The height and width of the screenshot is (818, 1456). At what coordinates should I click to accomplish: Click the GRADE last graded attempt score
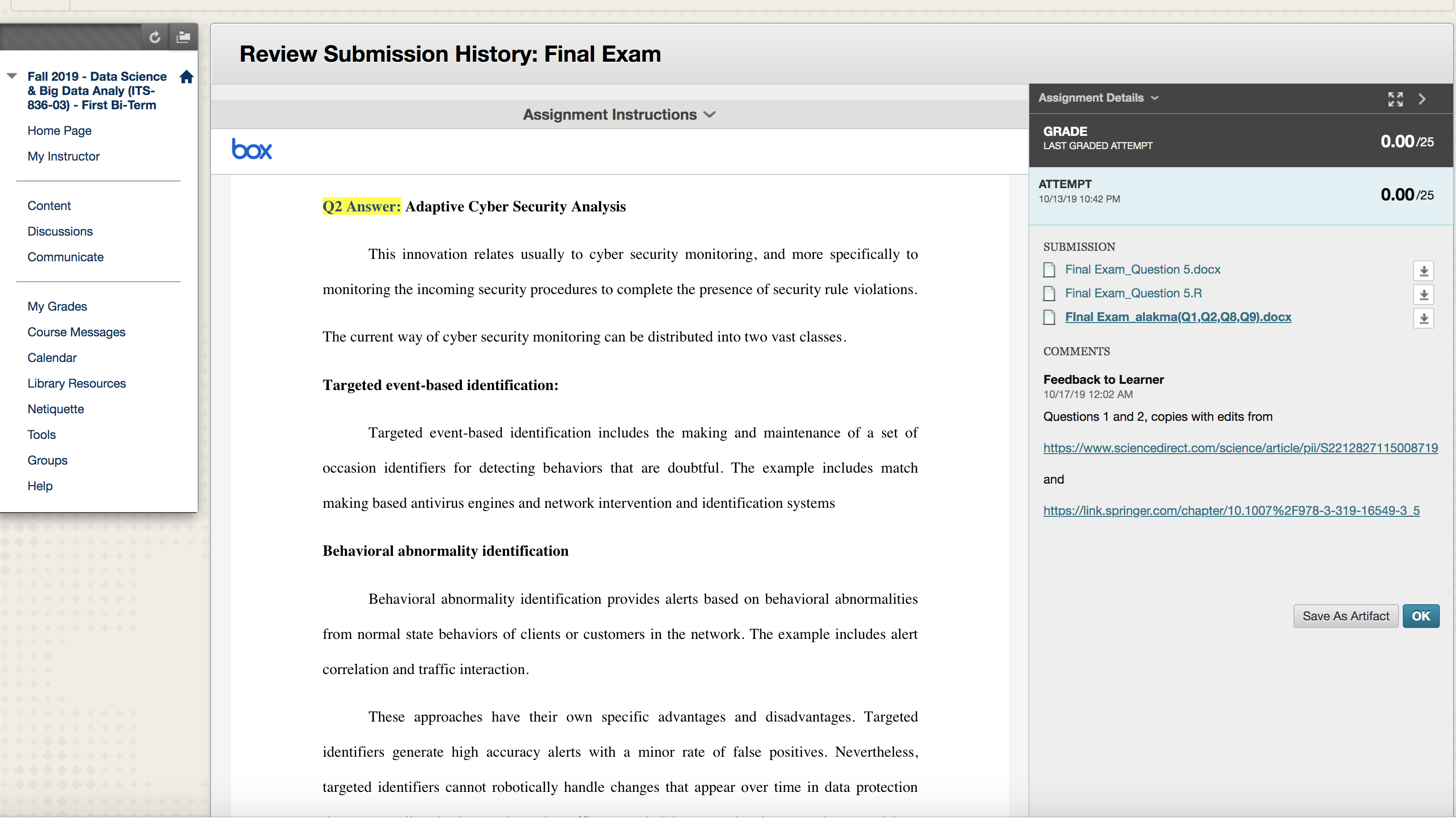1407,141
